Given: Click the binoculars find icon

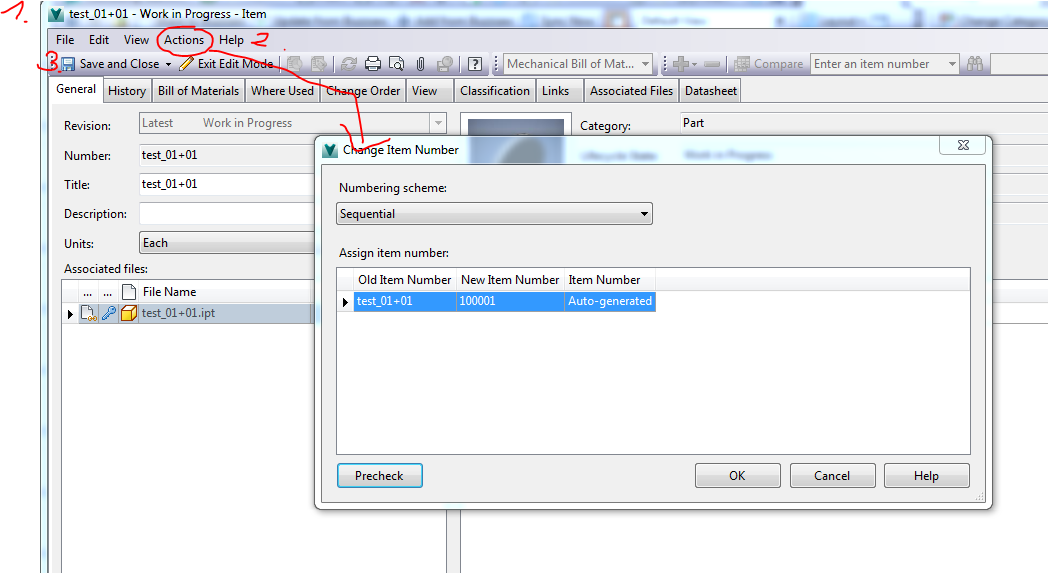Looking at the screenshot, I should [x=974, y=64].
